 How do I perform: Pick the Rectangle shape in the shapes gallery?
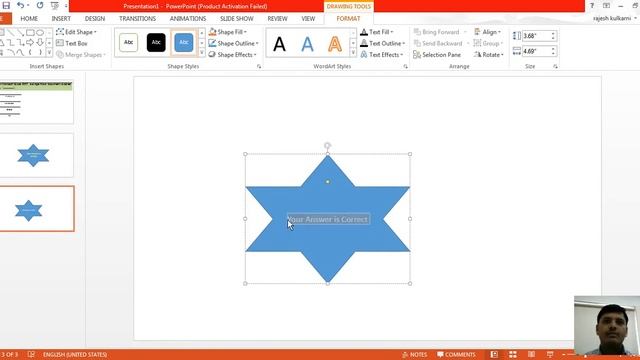pyautogui.click(x=30, y=33)
